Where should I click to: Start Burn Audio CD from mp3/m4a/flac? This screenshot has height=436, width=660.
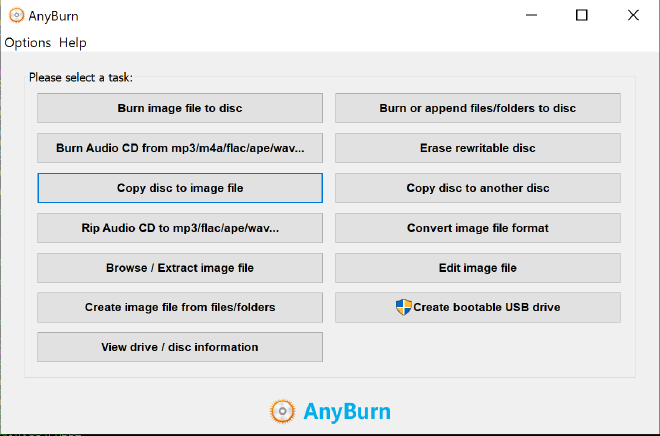(x=180, y=148)
